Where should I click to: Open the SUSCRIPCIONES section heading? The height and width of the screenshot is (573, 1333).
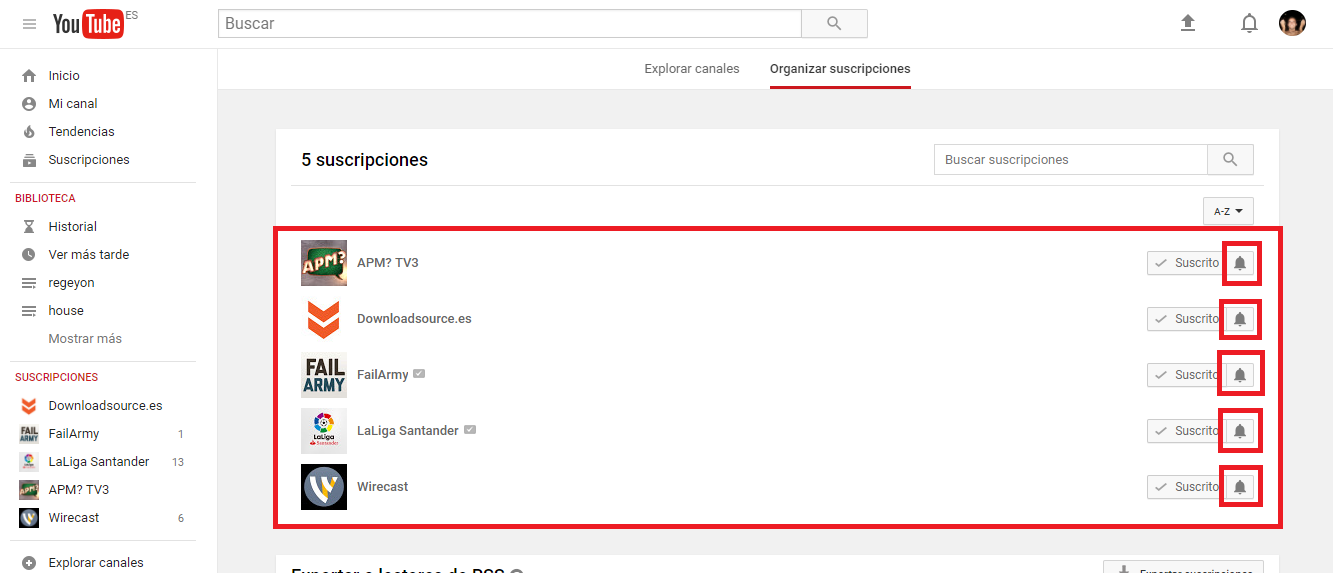tap(56, 377)
